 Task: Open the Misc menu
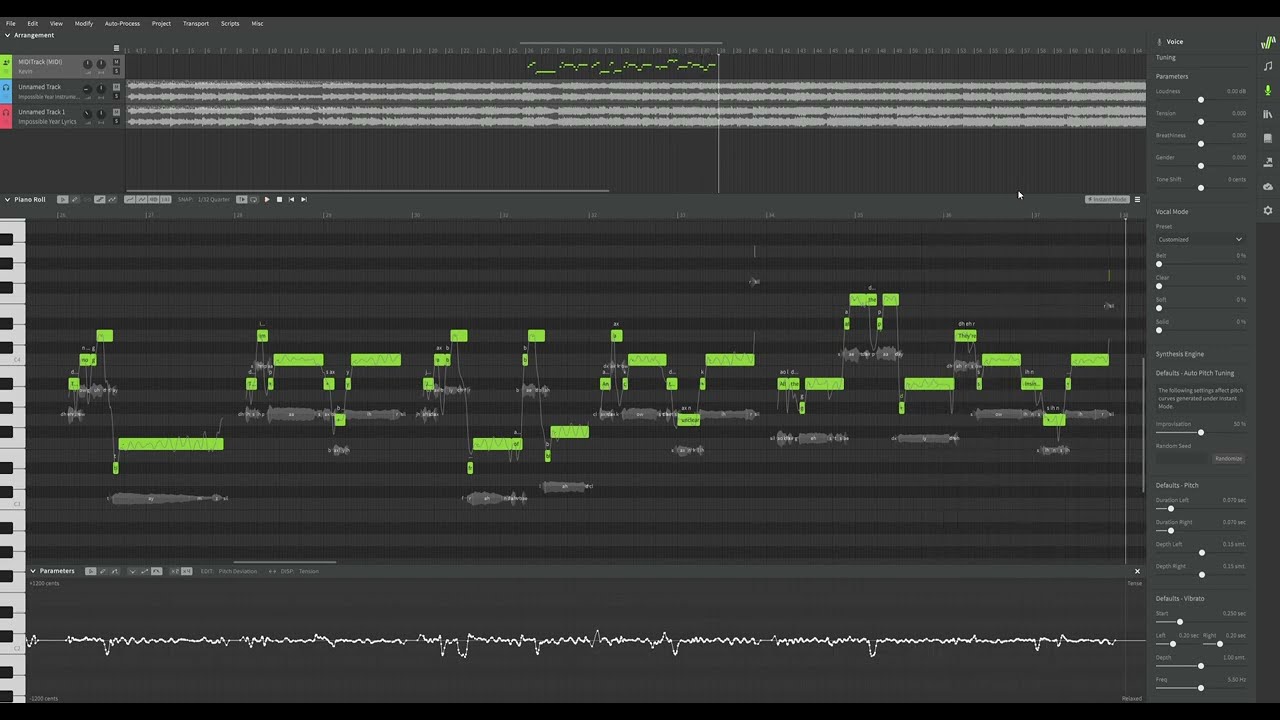click(257, 23)
